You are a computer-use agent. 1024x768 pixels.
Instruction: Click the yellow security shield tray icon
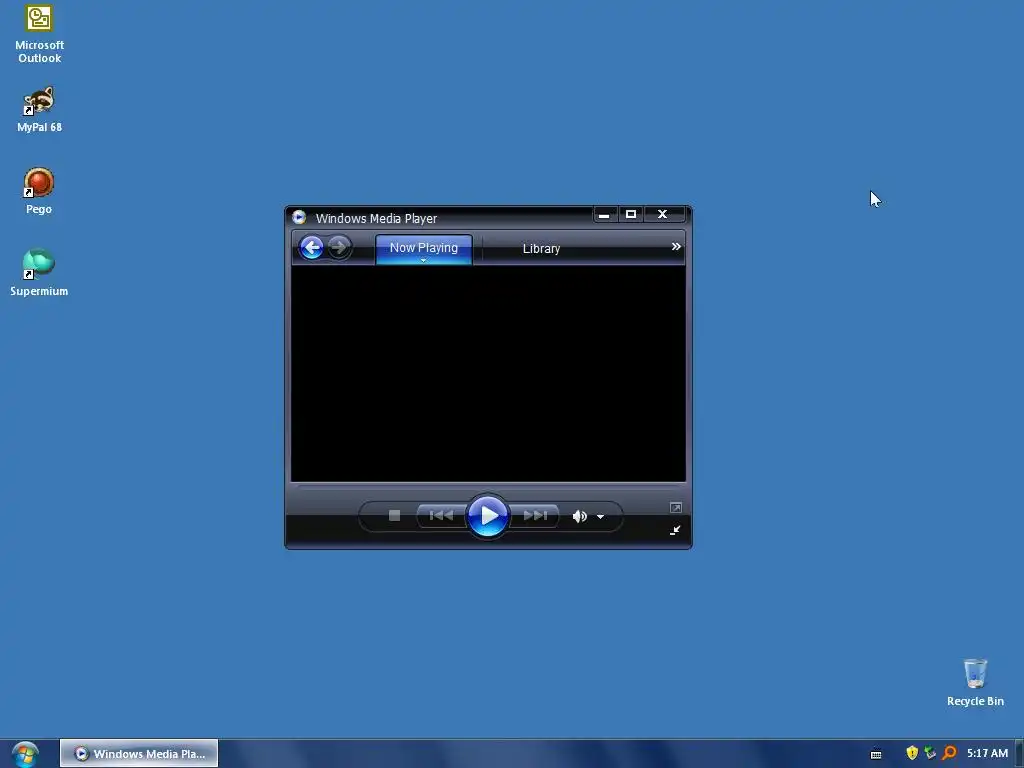(x=912, y=753)
